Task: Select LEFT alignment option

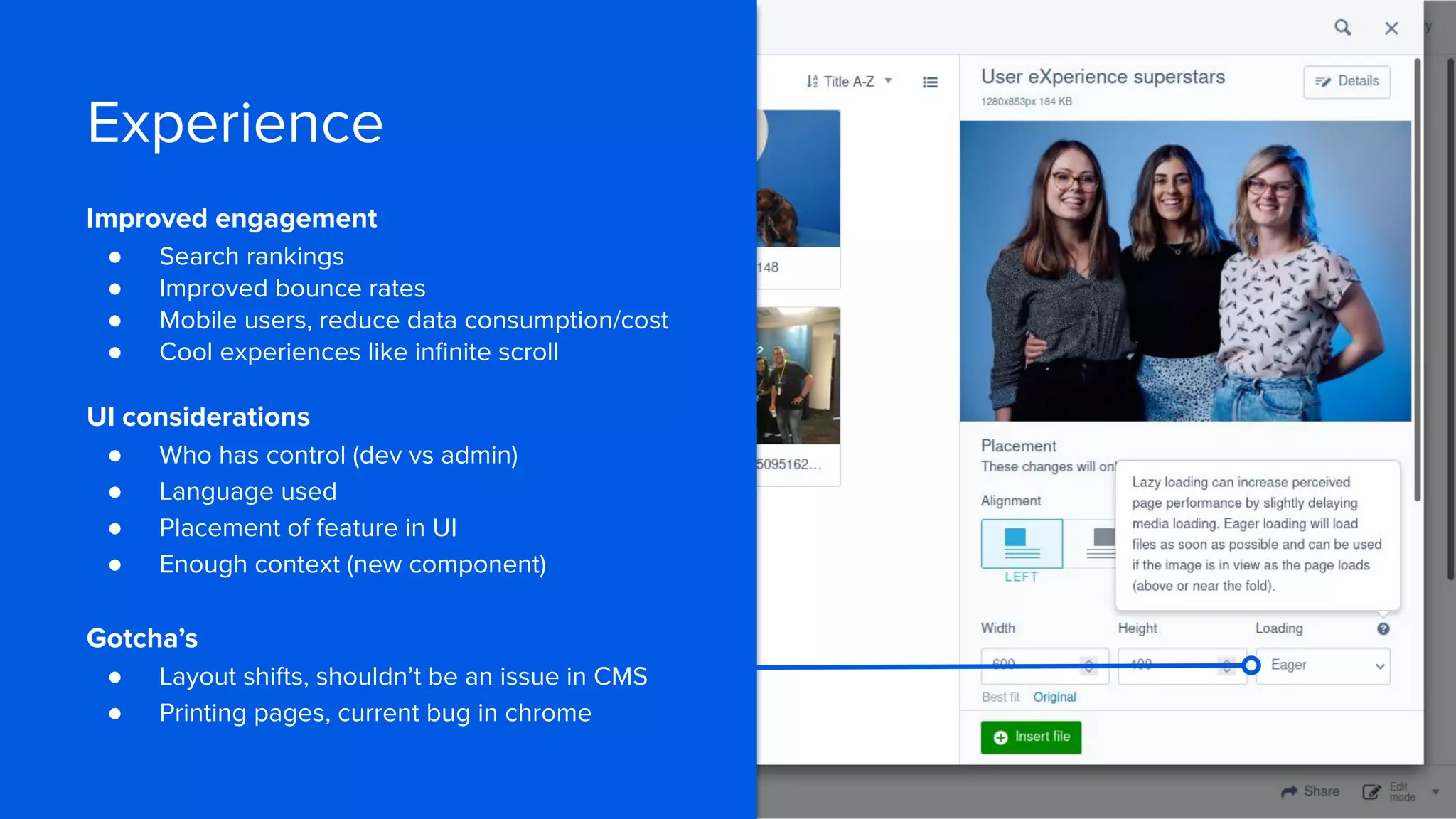Action: [1022, 544]
